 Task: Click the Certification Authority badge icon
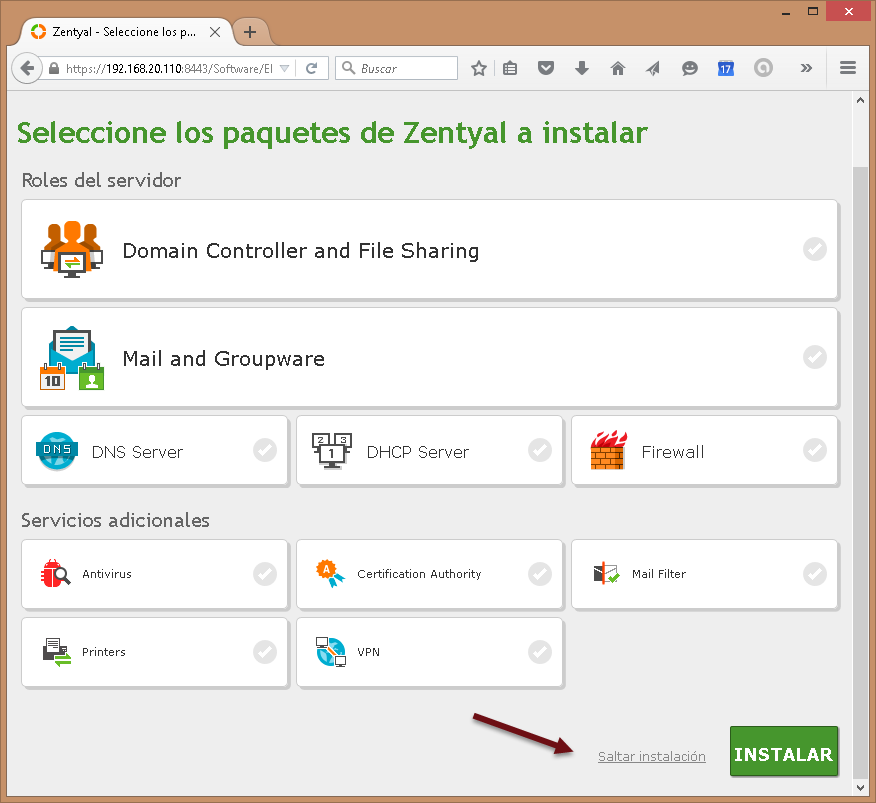click(330, 574)
